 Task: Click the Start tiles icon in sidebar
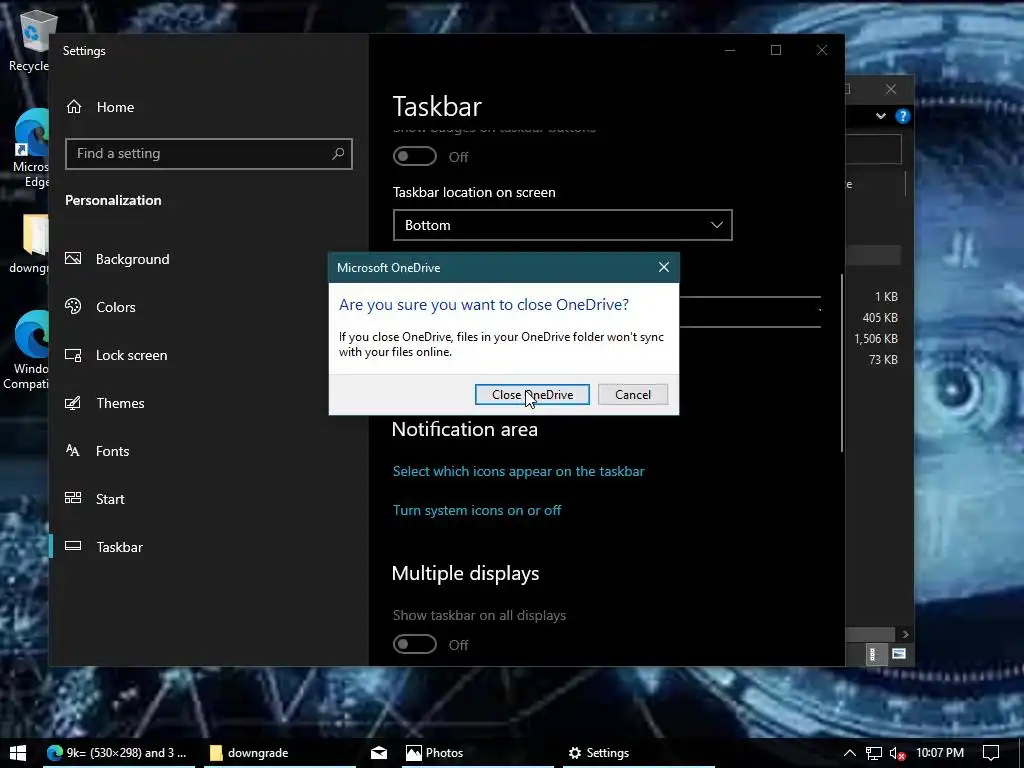pos(73,498)
